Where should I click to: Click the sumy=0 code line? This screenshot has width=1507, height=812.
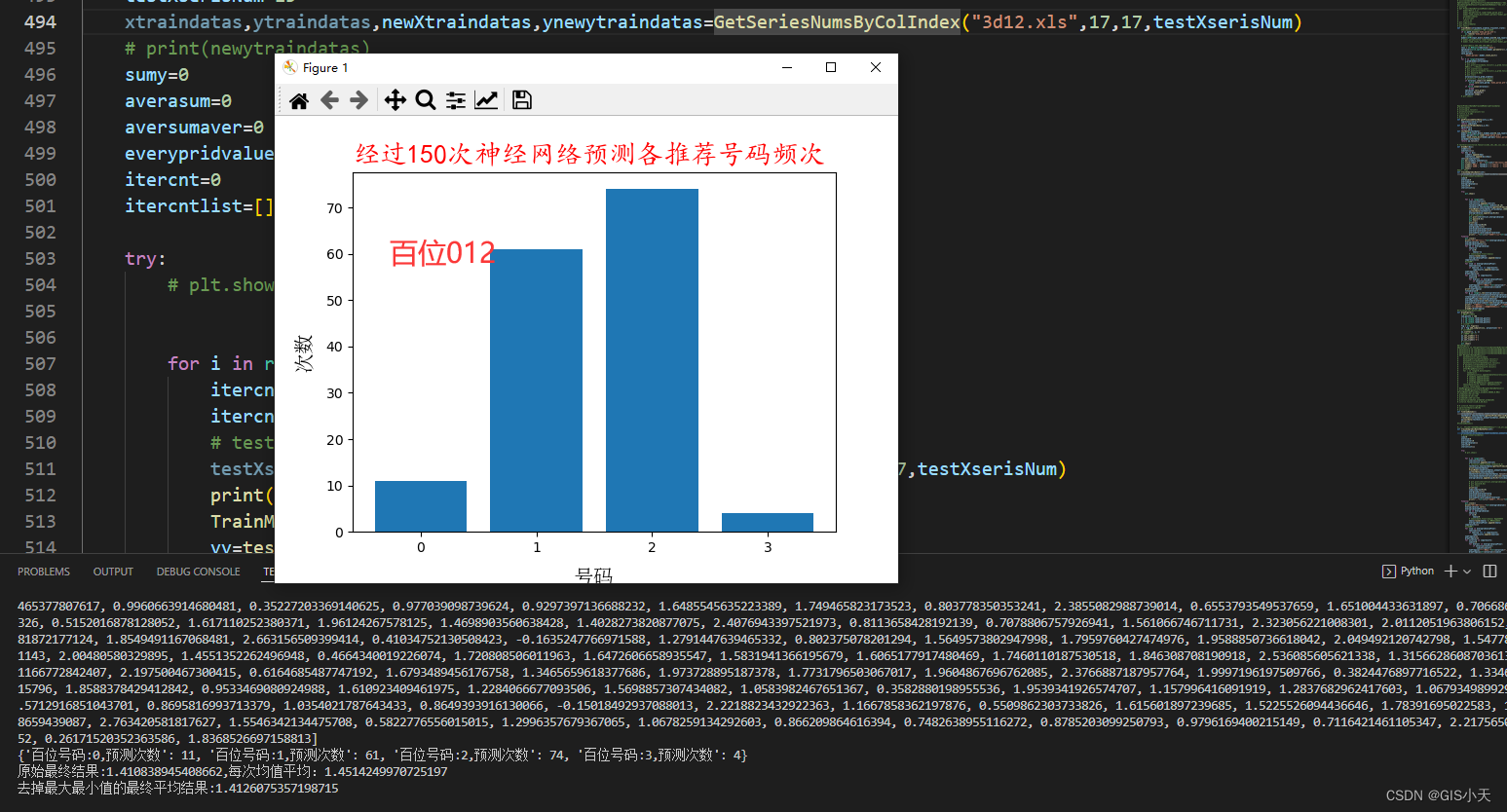[x=157, y=74]
